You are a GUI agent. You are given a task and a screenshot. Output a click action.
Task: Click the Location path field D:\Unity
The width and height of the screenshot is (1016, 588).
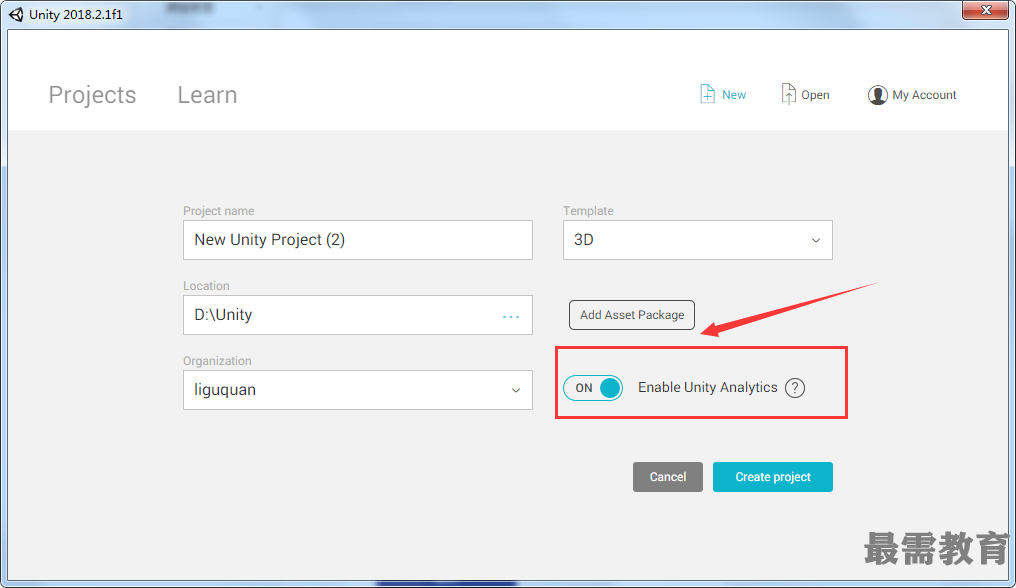tap(358, 315)
